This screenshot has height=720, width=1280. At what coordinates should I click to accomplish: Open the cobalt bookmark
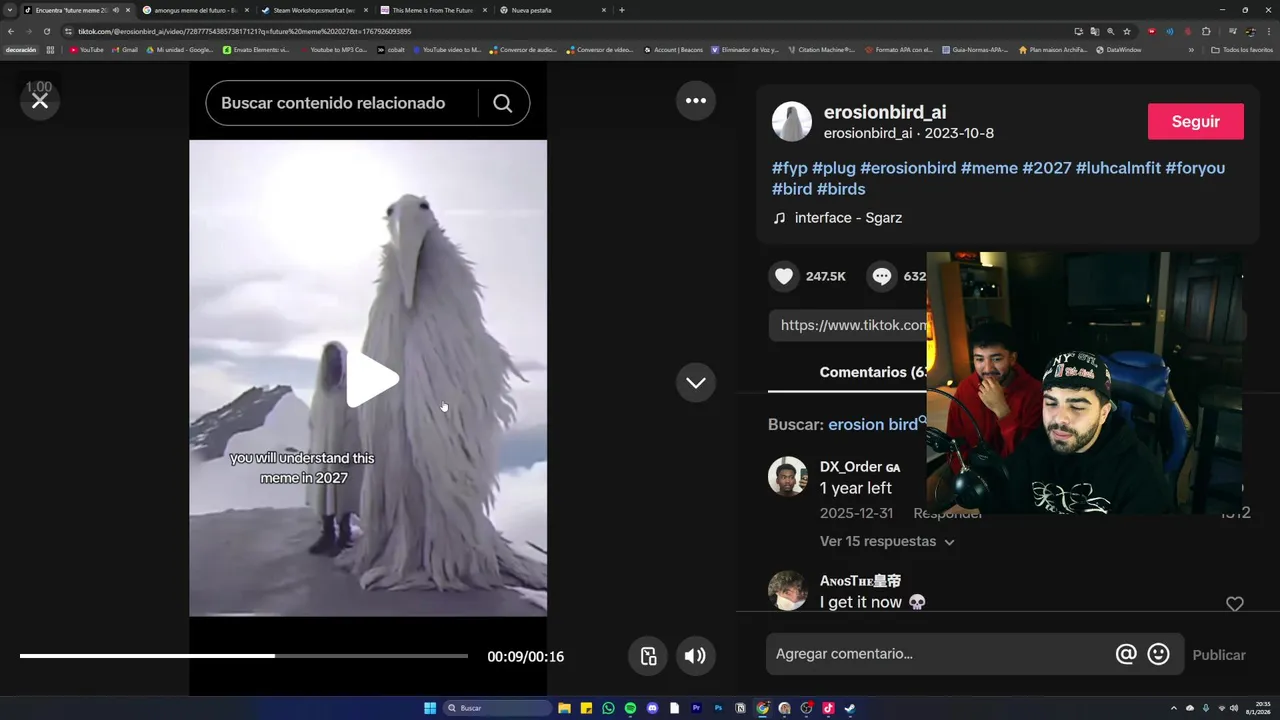391,49
